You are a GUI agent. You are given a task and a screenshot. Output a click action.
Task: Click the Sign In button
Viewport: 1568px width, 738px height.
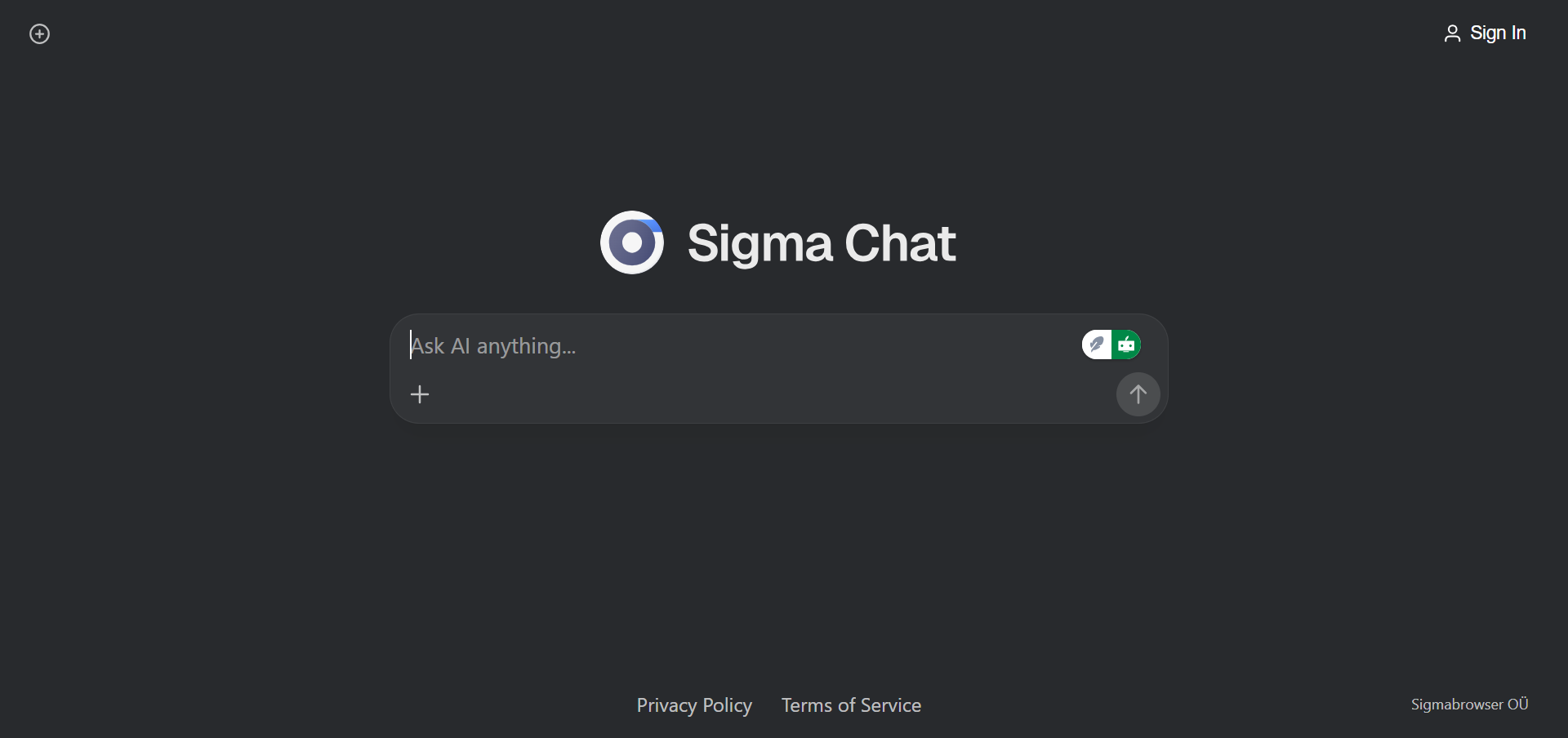point(1497,33)
